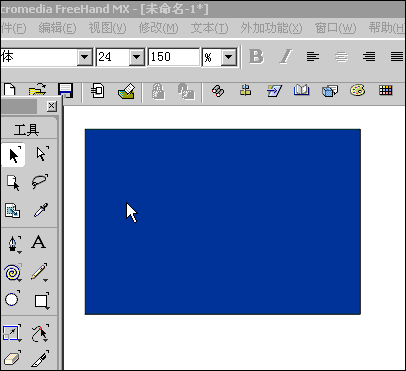
Task: Choose the Lasso tool
Action: point(40,182)
